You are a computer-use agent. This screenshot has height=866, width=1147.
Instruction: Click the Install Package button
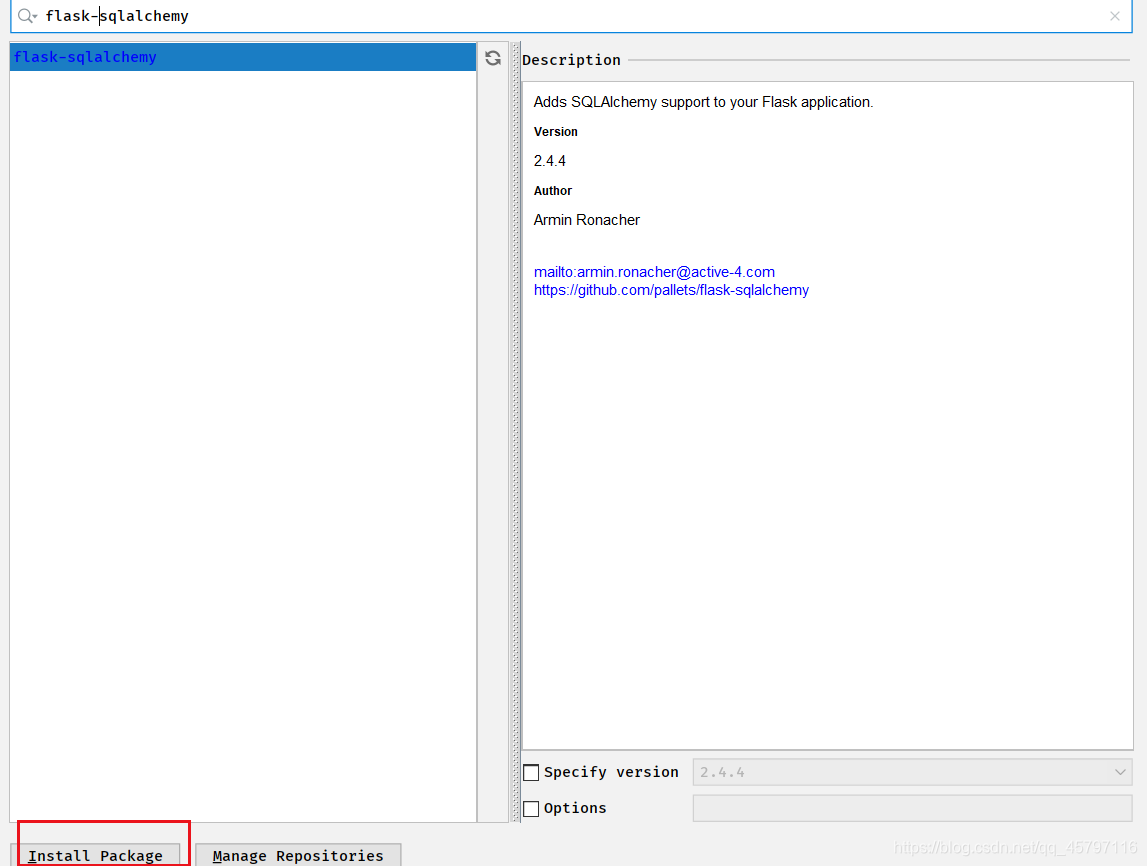pos(96,856)
